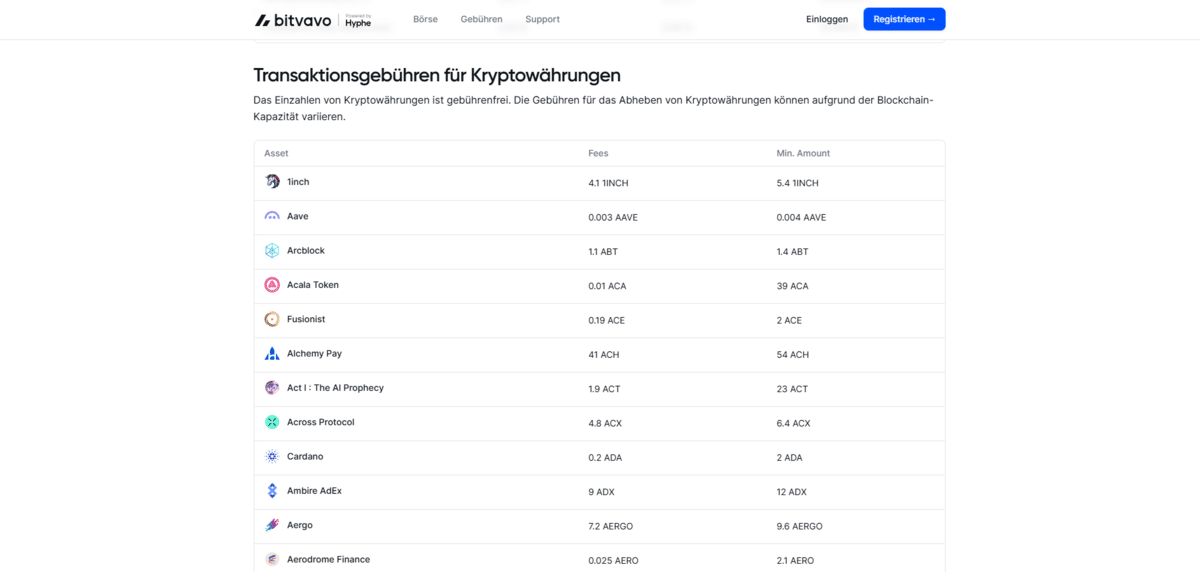
Task: Select the Aave asset name
Action: (298, 216)
